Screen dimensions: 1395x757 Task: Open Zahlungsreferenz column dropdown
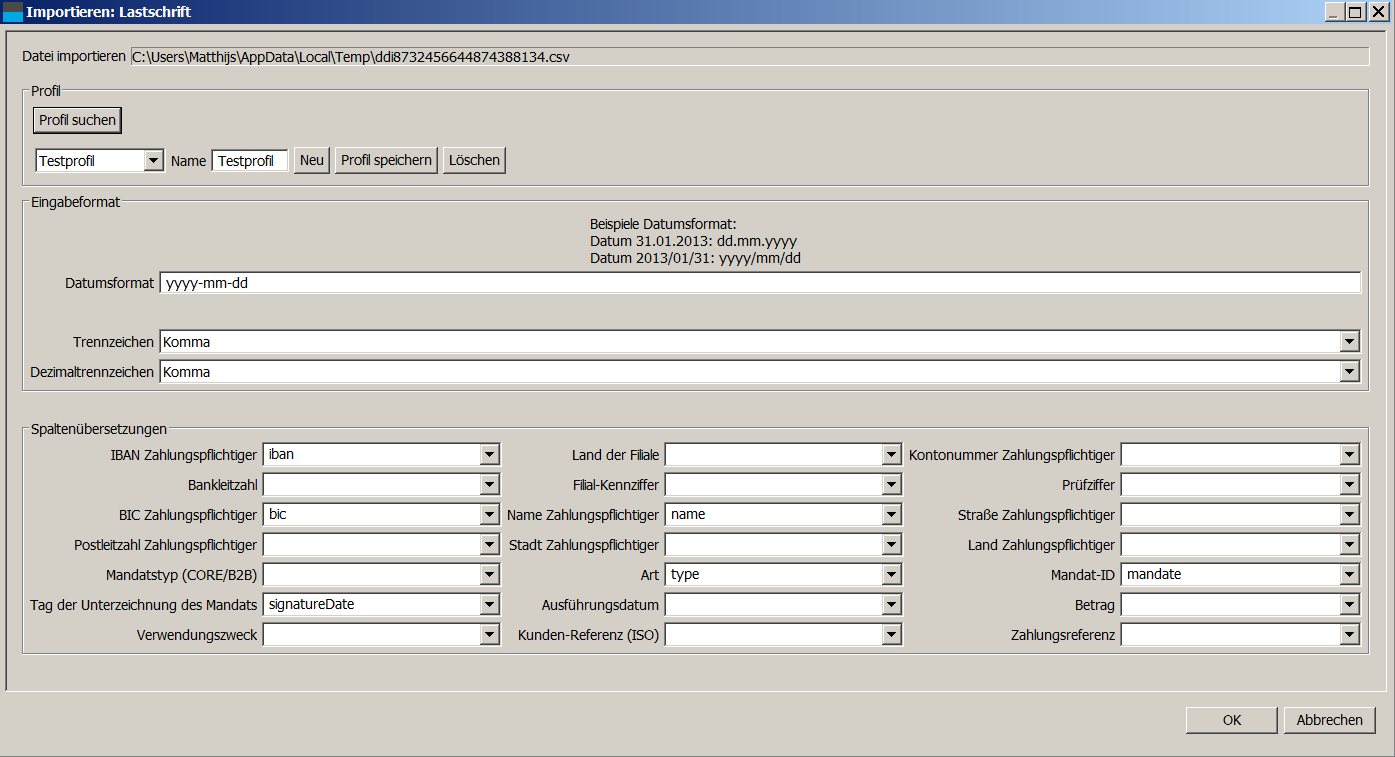(x=1240, y=635)
